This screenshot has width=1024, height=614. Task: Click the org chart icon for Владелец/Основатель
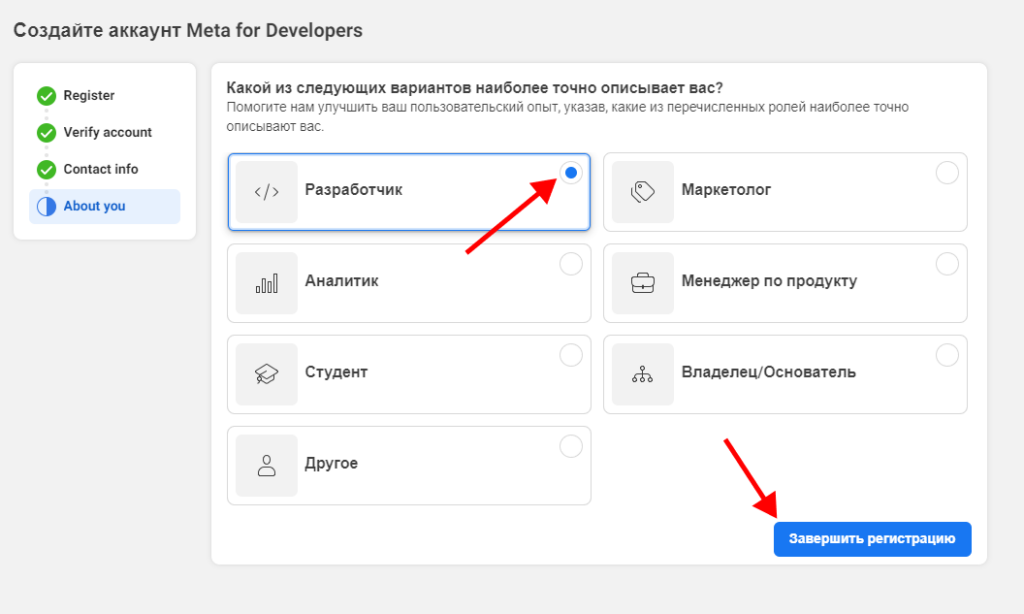coord(642,374)
